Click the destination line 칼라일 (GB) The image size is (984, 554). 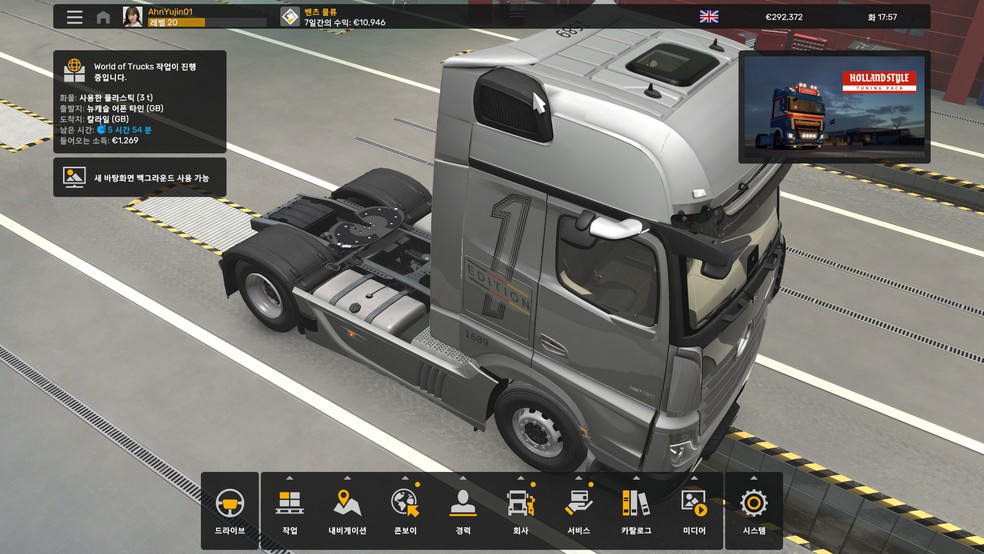[94, 119]
